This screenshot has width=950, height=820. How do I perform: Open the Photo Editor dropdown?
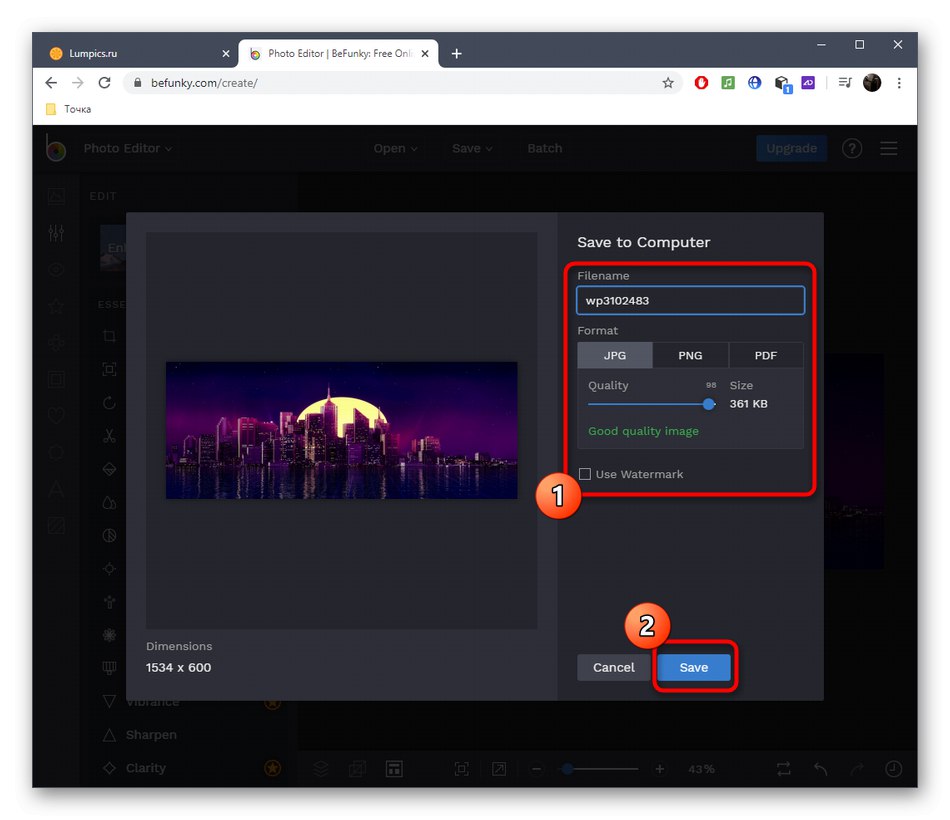point(127,148)
